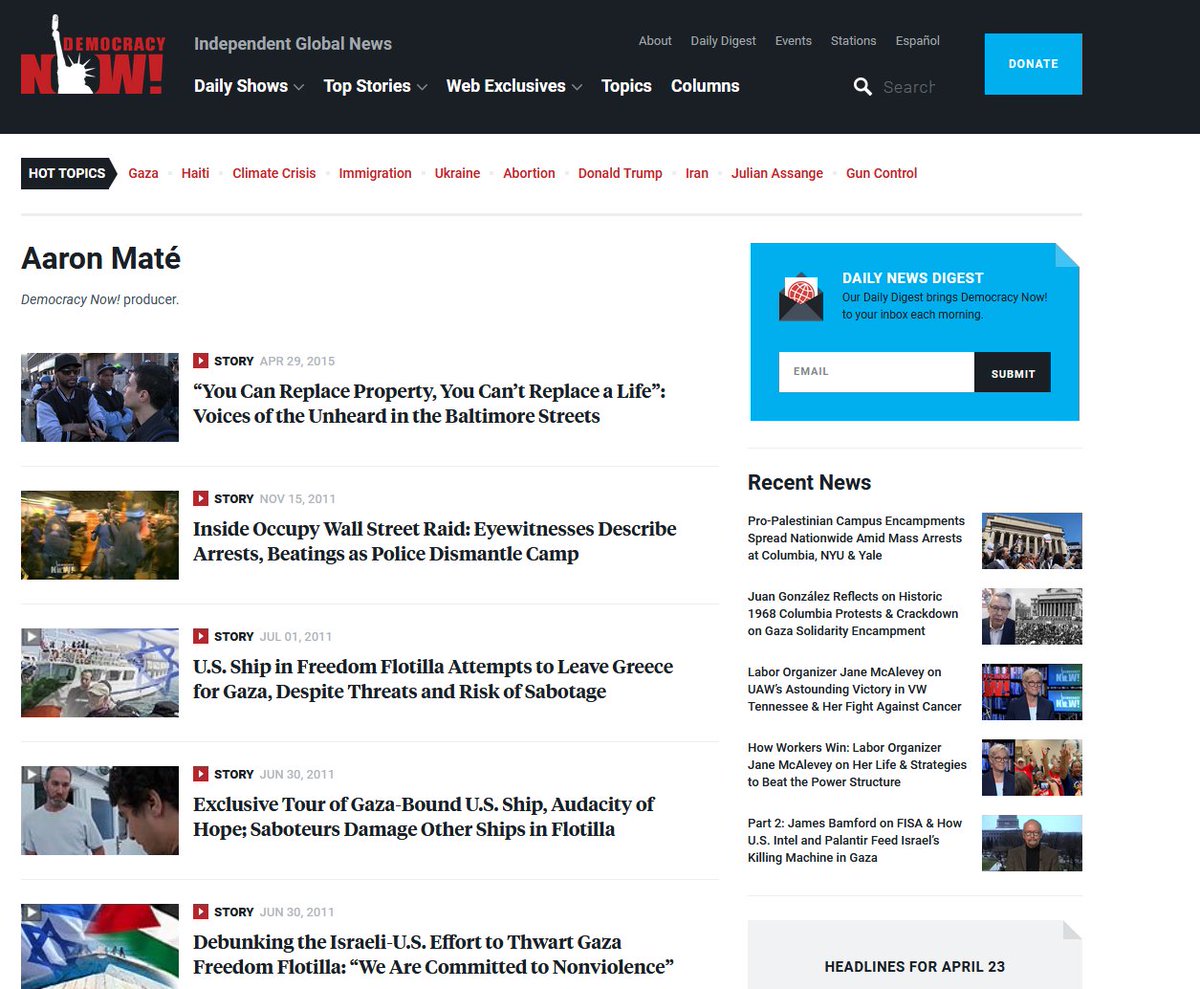Click the red story icon beside Apr 29, 2015
Screen dimensions: 1200x989
pos(200,361)
